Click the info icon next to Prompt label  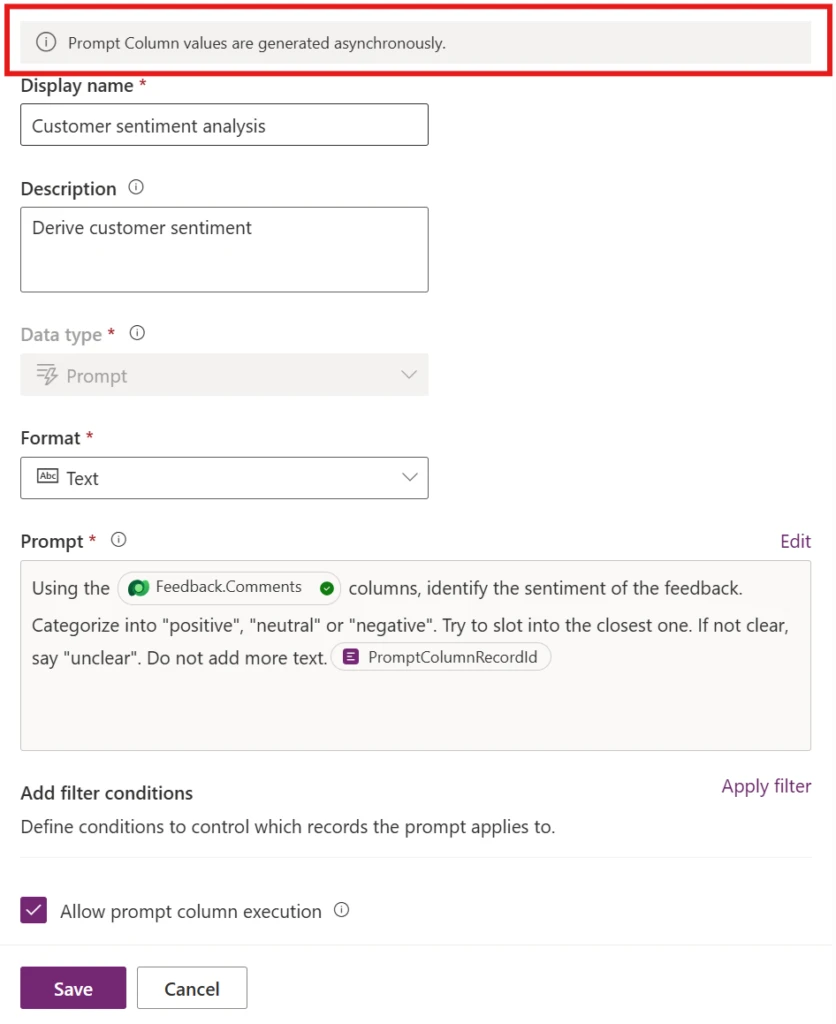click(118, 540)
